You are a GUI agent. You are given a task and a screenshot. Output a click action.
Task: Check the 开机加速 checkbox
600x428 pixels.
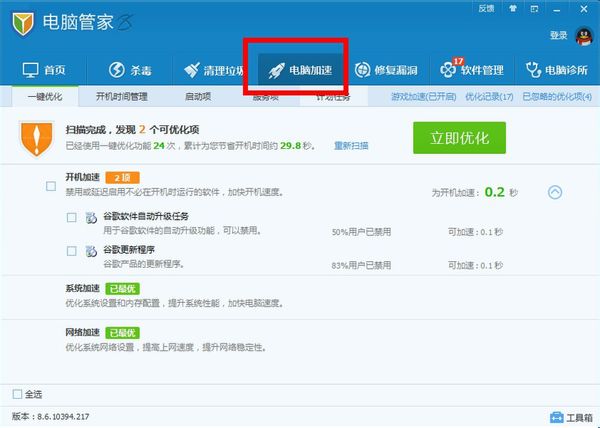coord(51,186)
